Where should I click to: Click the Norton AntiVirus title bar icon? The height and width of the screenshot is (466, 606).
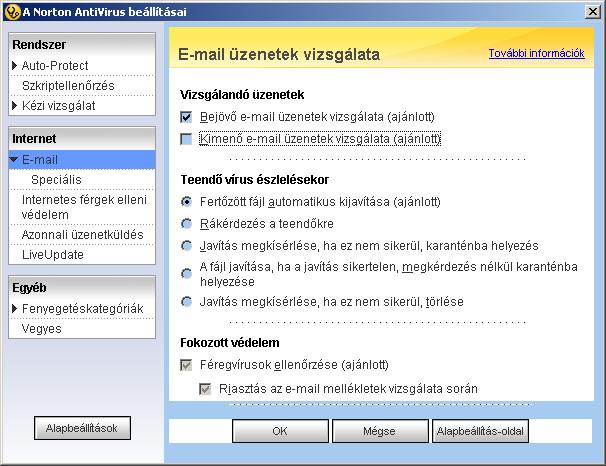click(12, 12)
